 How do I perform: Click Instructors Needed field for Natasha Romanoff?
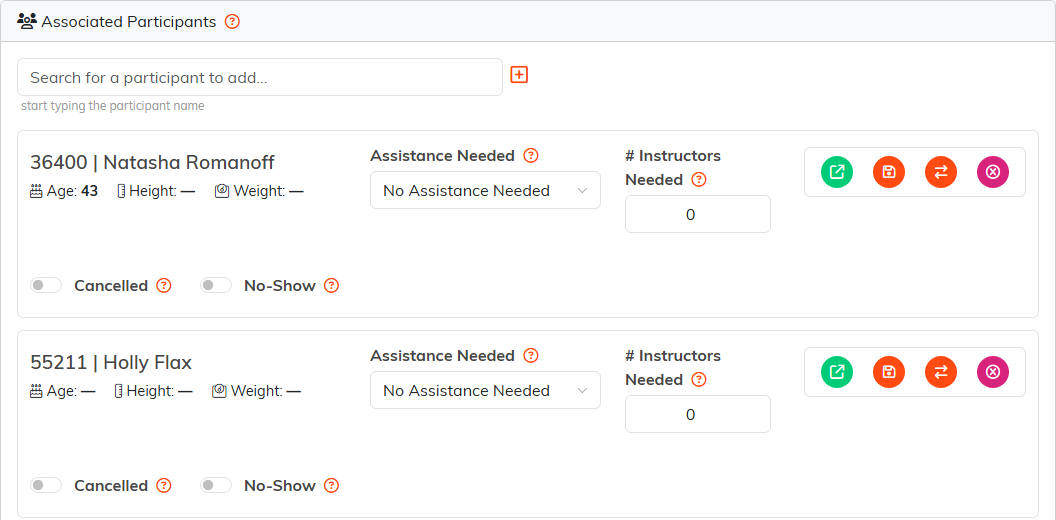(x=698, y=214)
